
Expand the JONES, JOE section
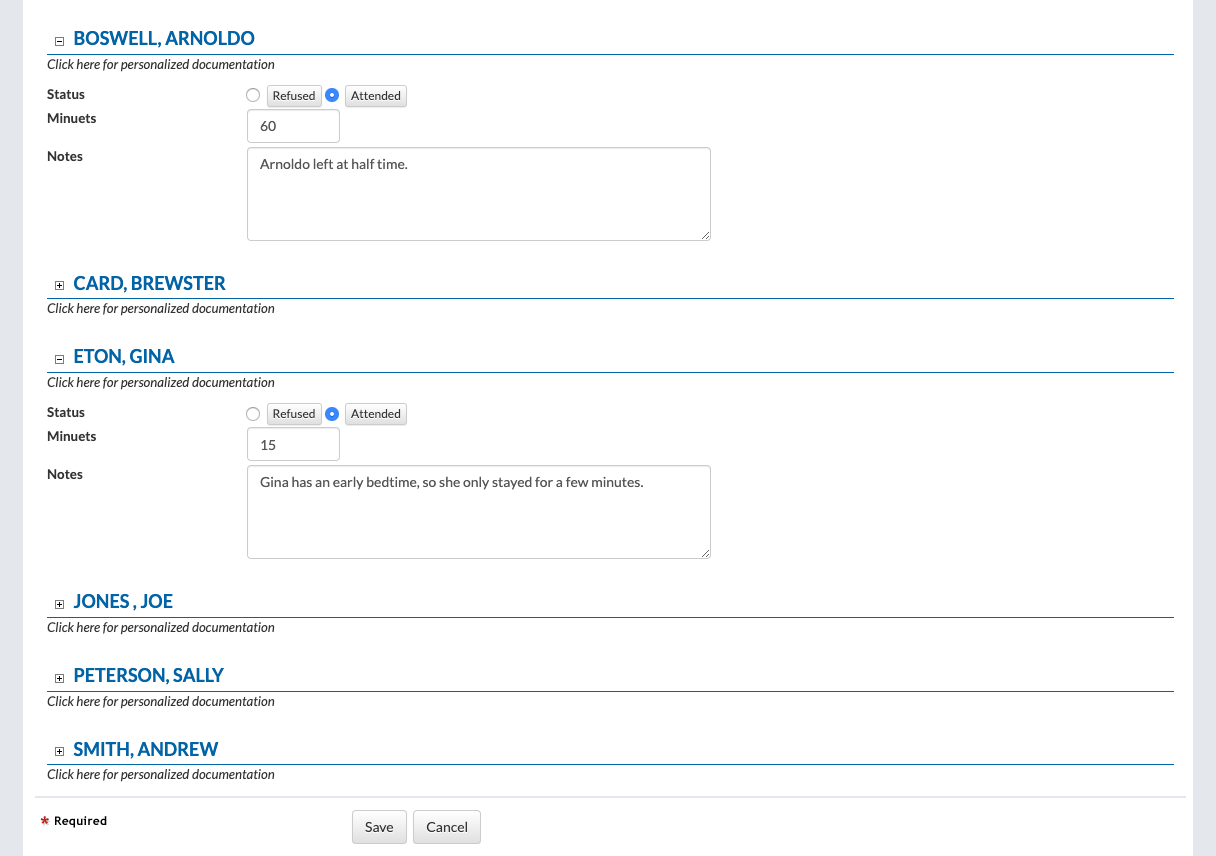point(59,604)
